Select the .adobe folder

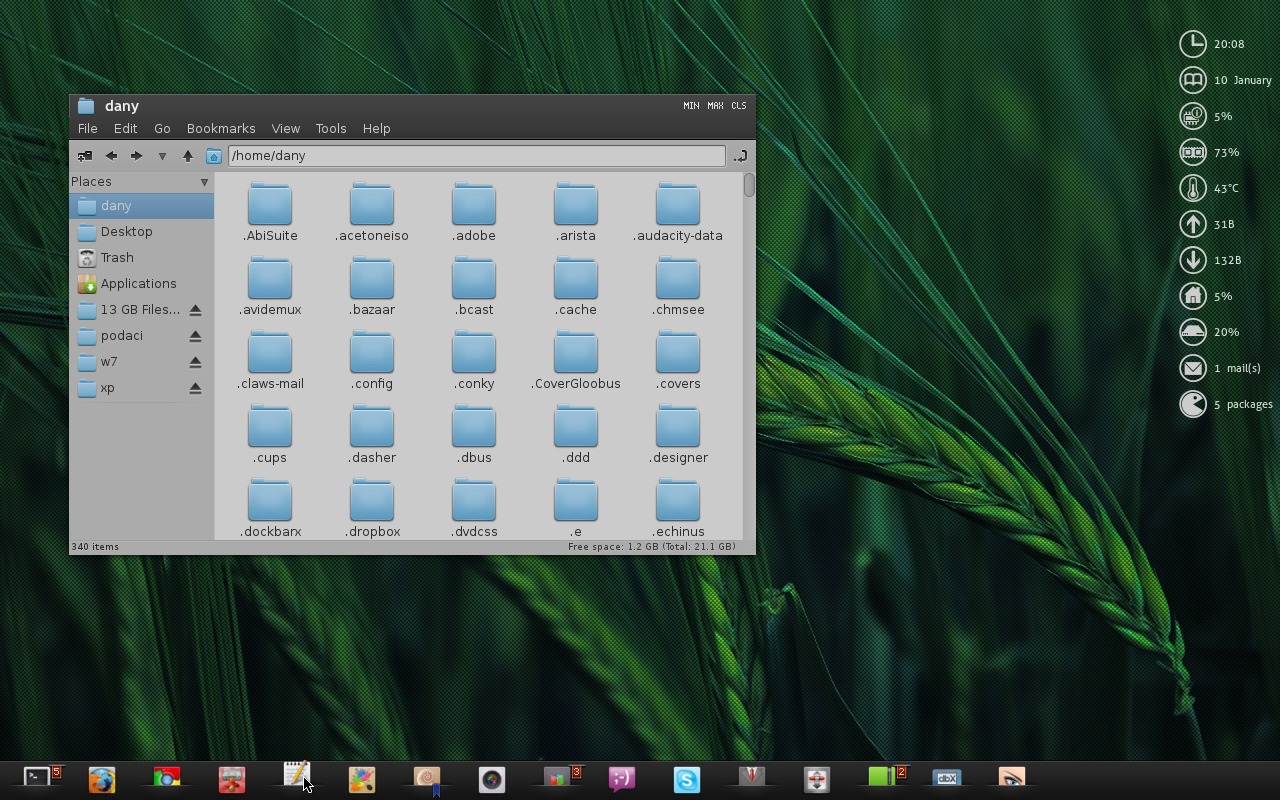point(474,212)
